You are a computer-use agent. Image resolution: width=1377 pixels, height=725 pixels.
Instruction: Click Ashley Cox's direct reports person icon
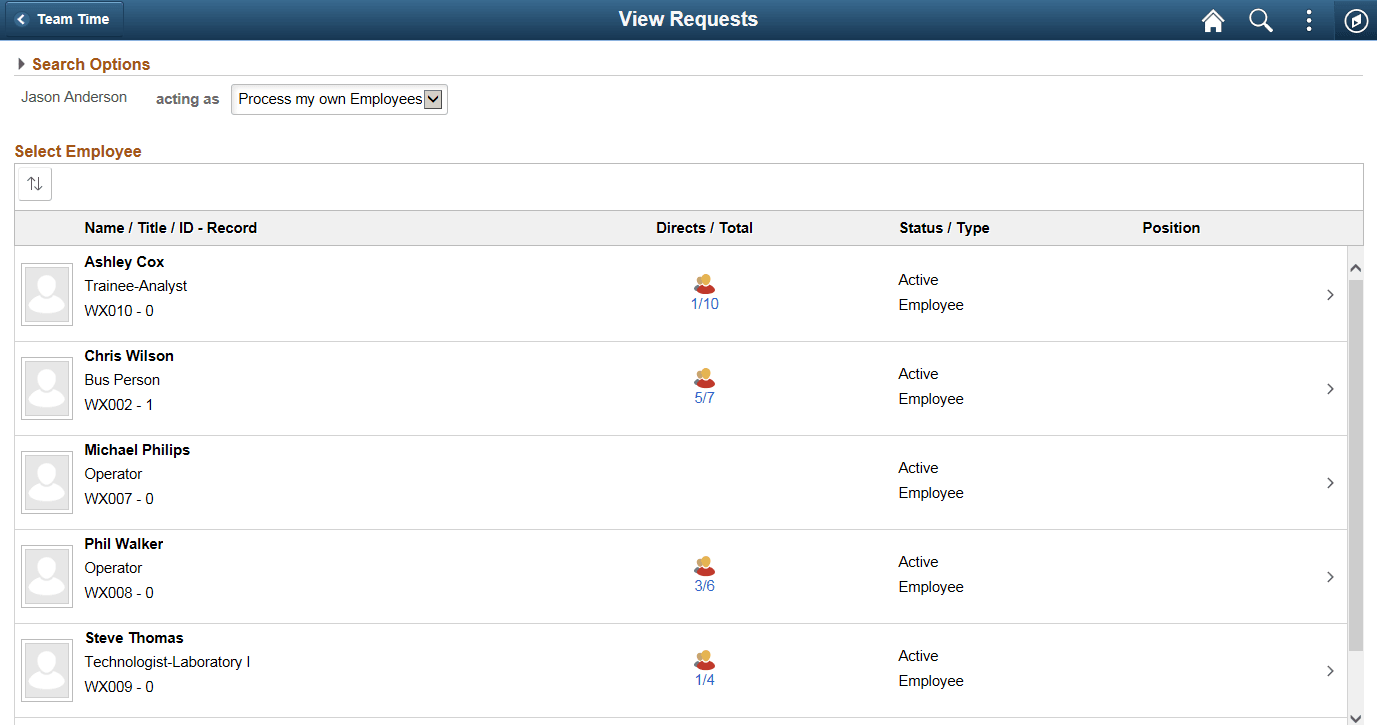tap(705, 283)
